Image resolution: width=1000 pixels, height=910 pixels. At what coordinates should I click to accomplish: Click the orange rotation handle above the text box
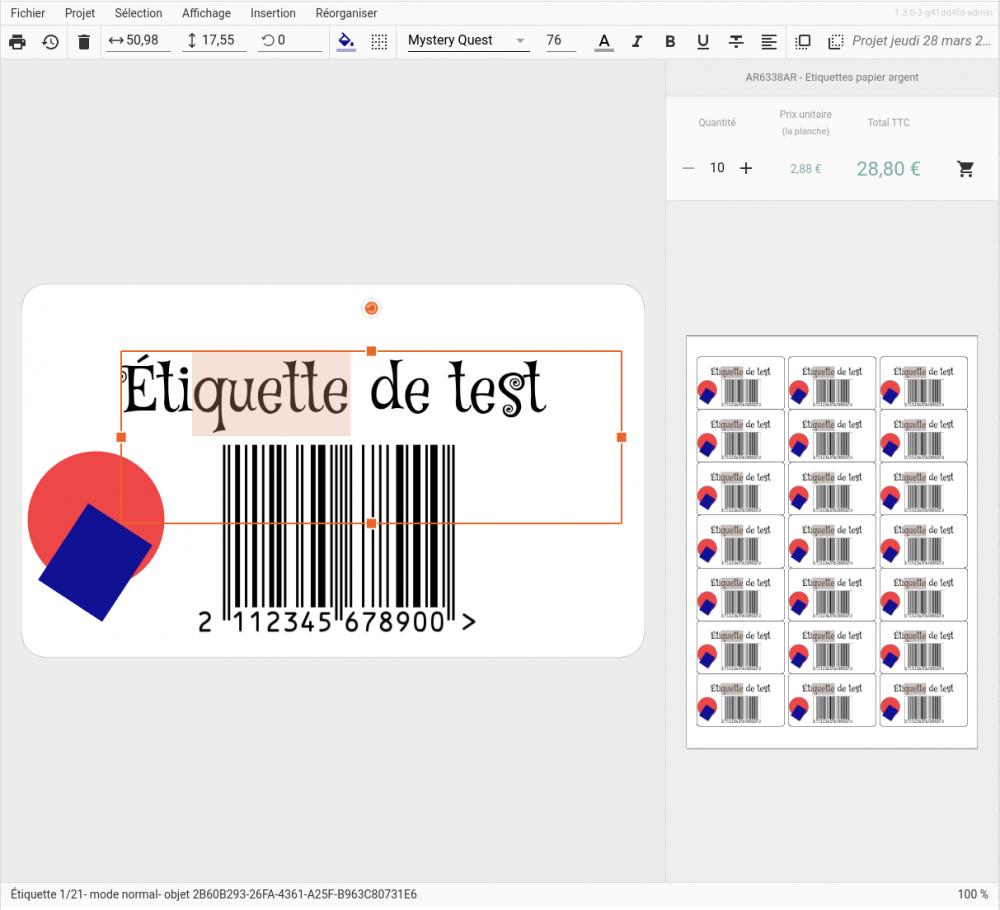[371, 309]
